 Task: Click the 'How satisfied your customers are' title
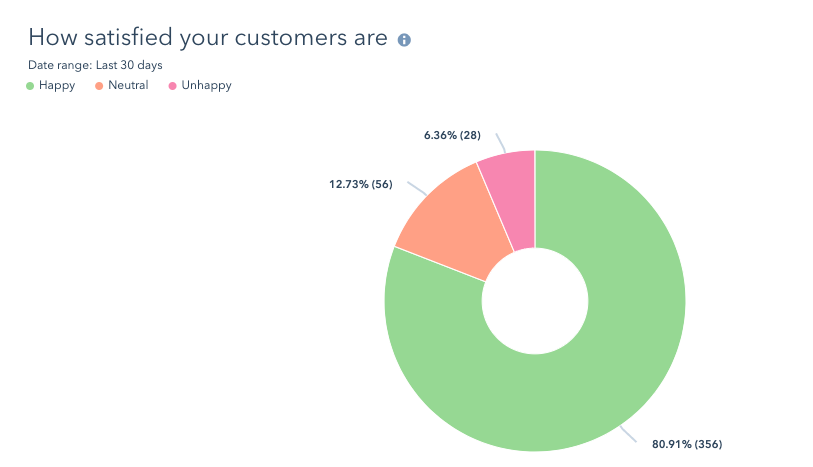(207, 38)
